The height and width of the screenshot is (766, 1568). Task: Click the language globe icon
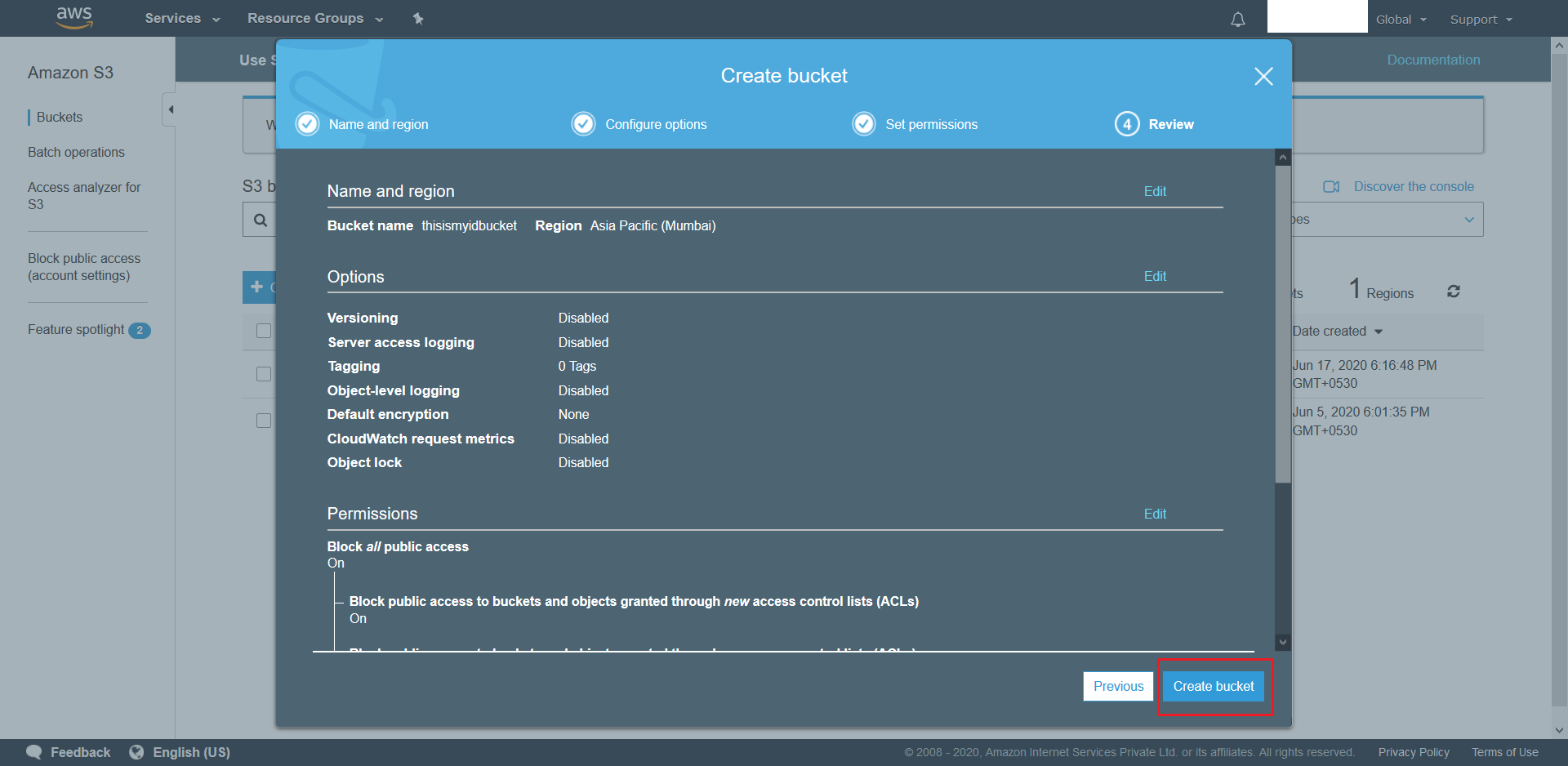click(136, 752)
